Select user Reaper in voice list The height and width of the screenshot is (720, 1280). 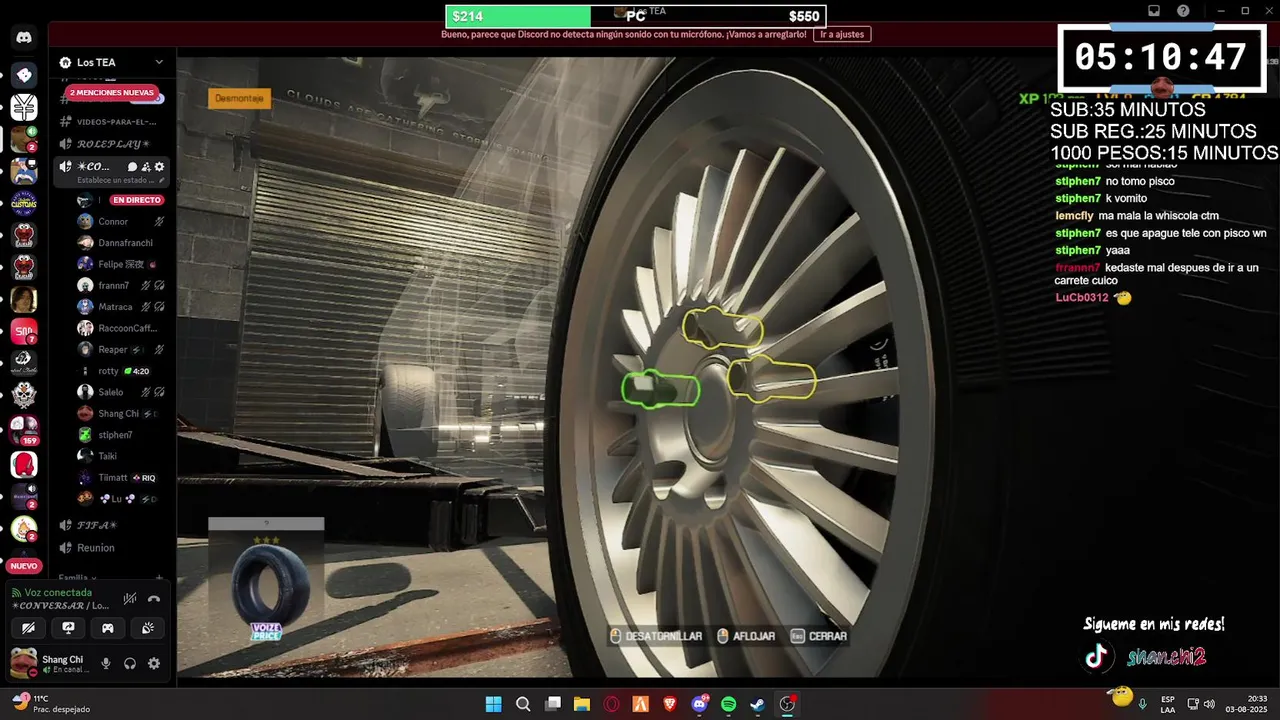pos(120,350)
